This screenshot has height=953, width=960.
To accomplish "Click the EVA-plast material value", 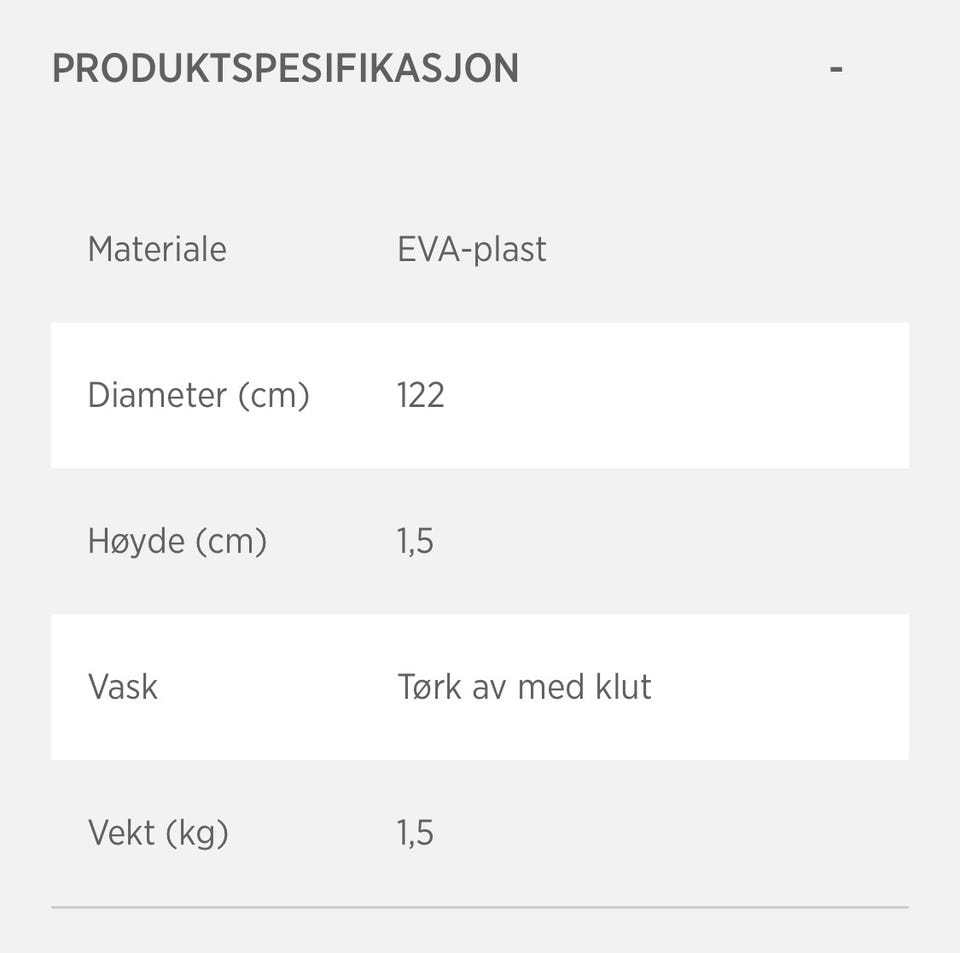I will tap(471, 249).
